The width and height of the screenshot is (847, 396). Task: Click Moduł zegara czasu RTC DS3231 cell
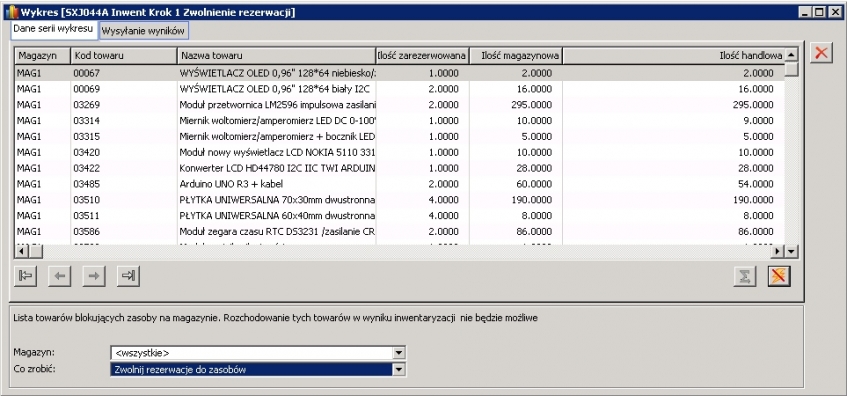pos(277,232)
